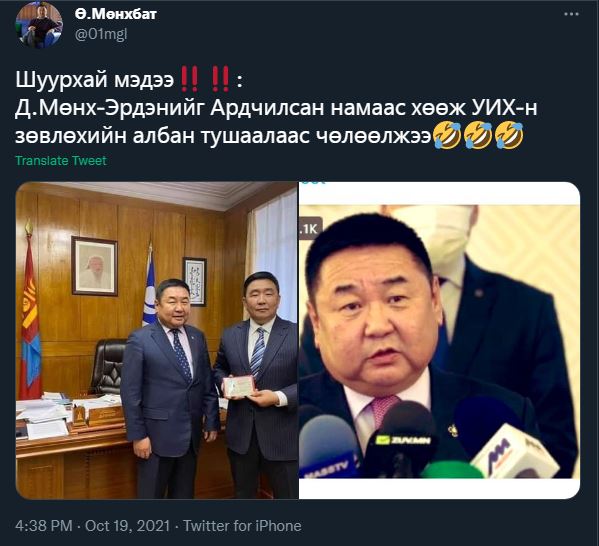Viewport: 599px width, 546px height.
Task: Open the @01mgl handle link
Action: 101,34
